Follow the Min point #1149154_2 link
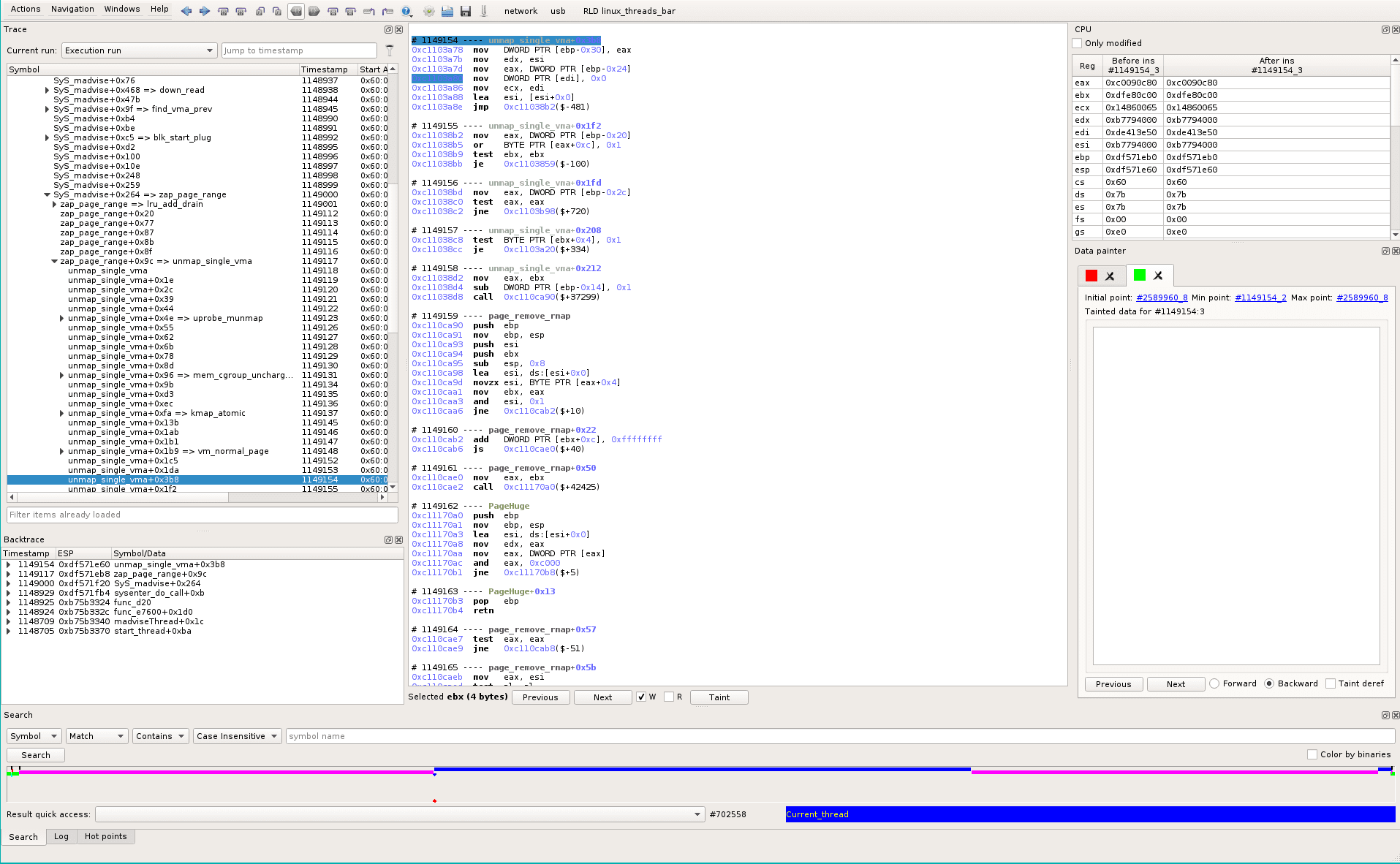This screenshot has width=1400, height=864. [x=1260, y=298]
